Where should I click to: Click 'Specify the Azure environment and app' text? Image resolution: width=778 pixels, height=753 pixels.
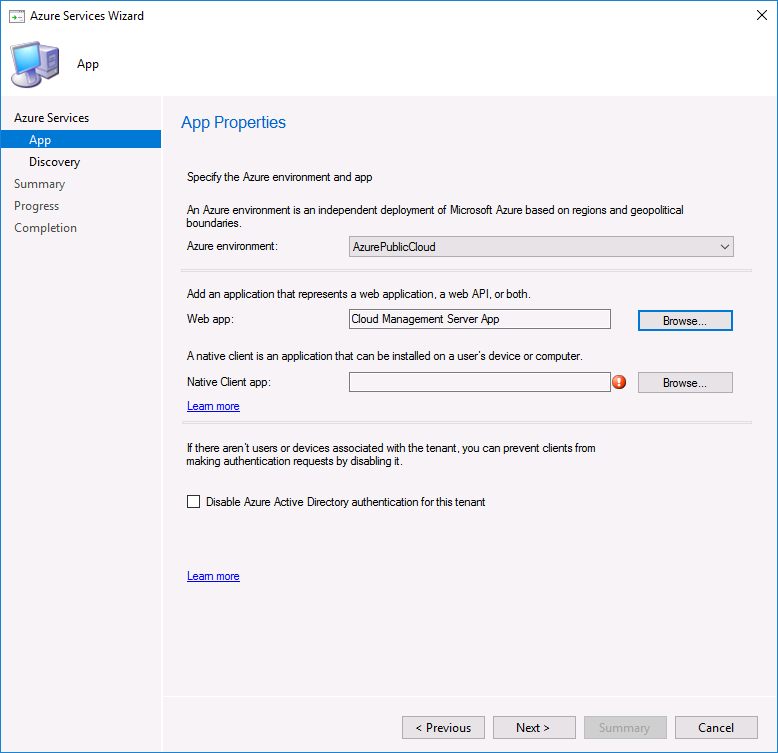[x=279, y=177]
